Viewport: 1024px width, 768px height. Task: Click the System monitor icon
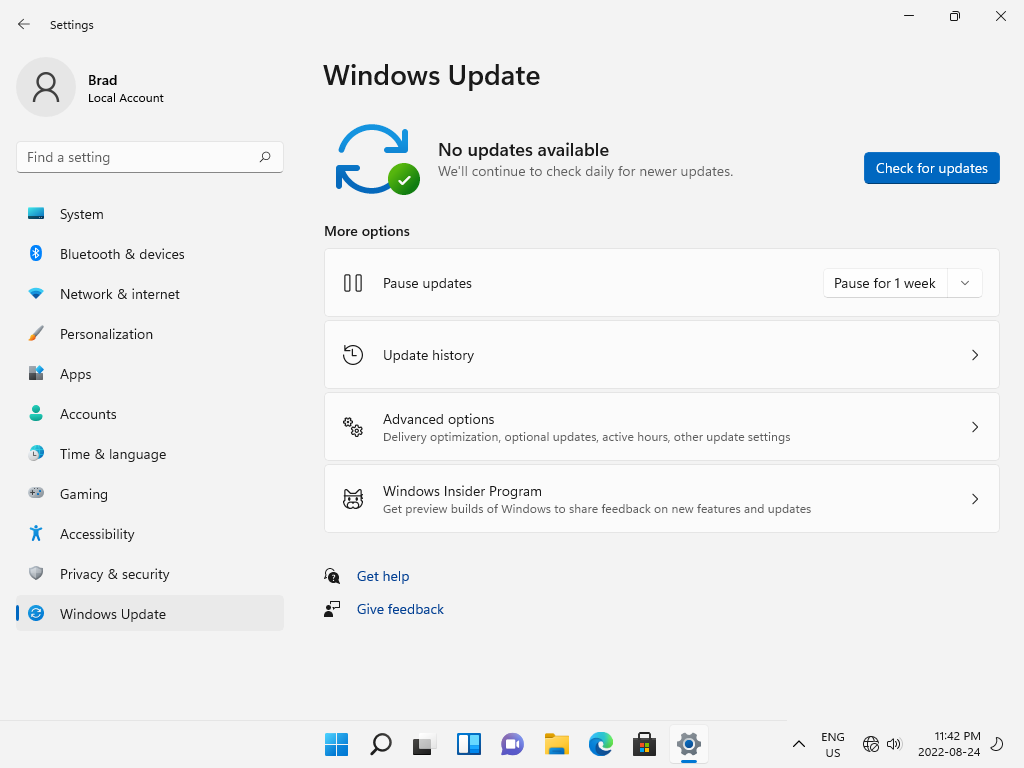coord(36,214)
